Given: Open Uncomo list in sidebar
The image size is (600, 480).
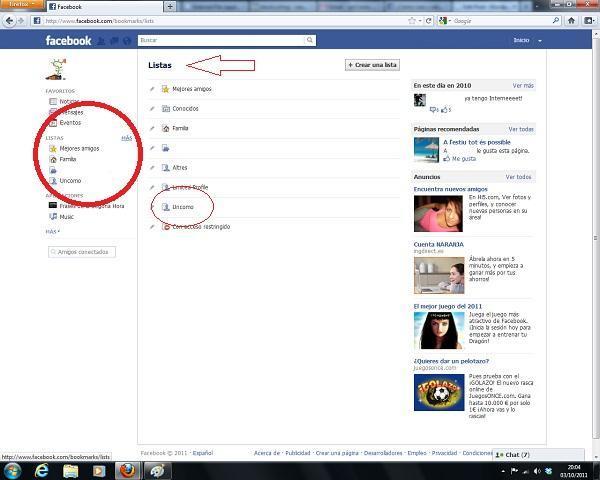Looking at the screenshot, I should click(70, 181).
